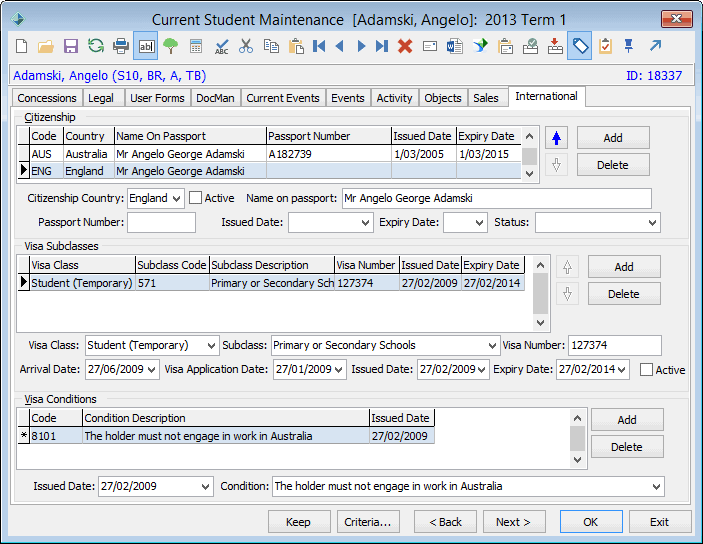Toggle the 'abl' field labels icon
703x544 pixels.
click(x=146, y=46)
